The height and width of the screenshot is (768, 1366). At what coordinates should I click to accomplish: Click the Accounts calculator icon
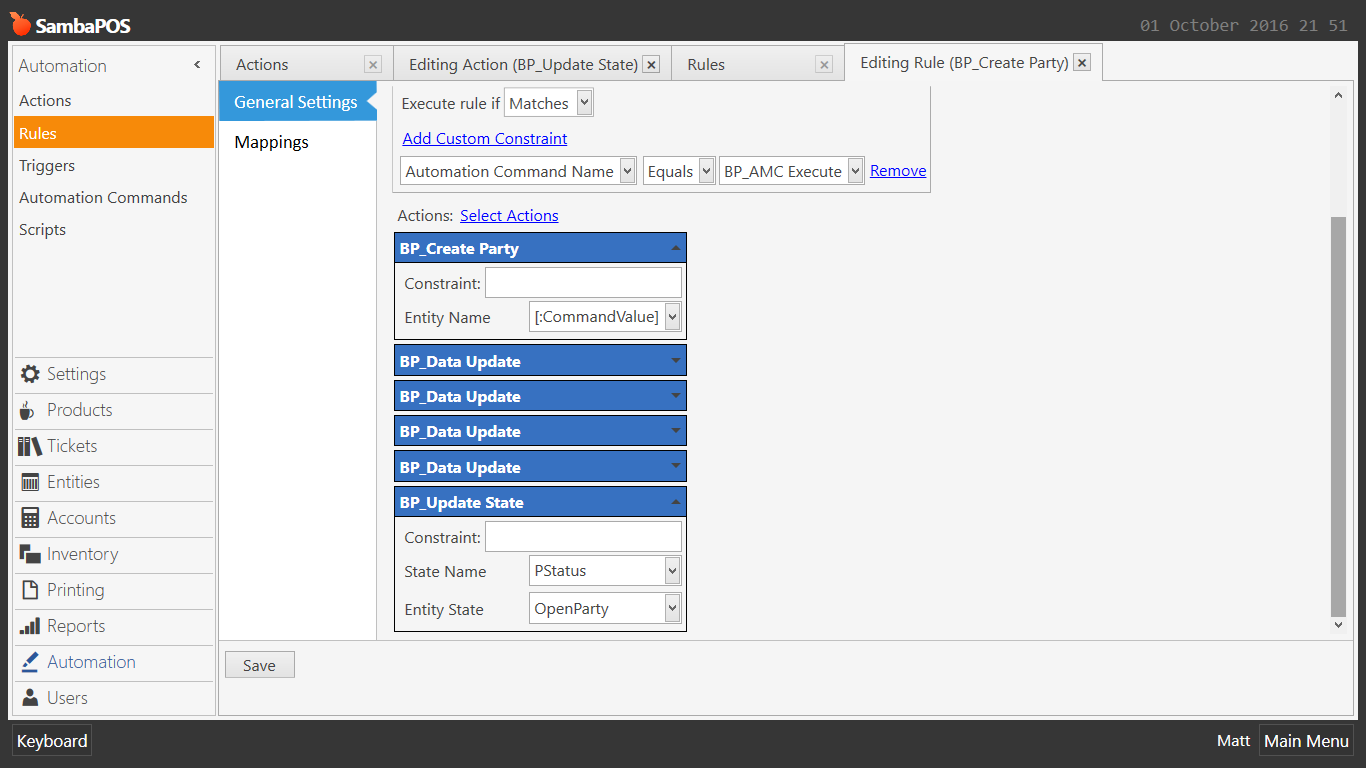(30, 518)
